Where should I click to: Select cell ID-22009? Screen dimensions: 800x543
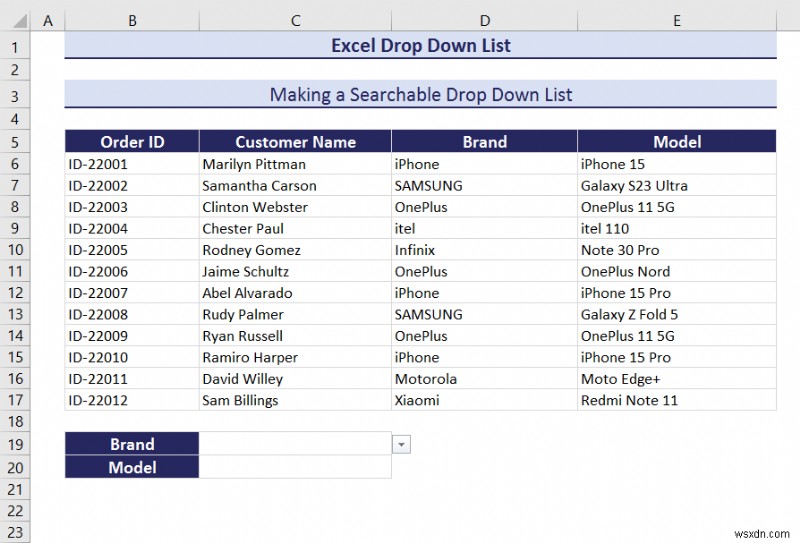[x=132, y=335]
